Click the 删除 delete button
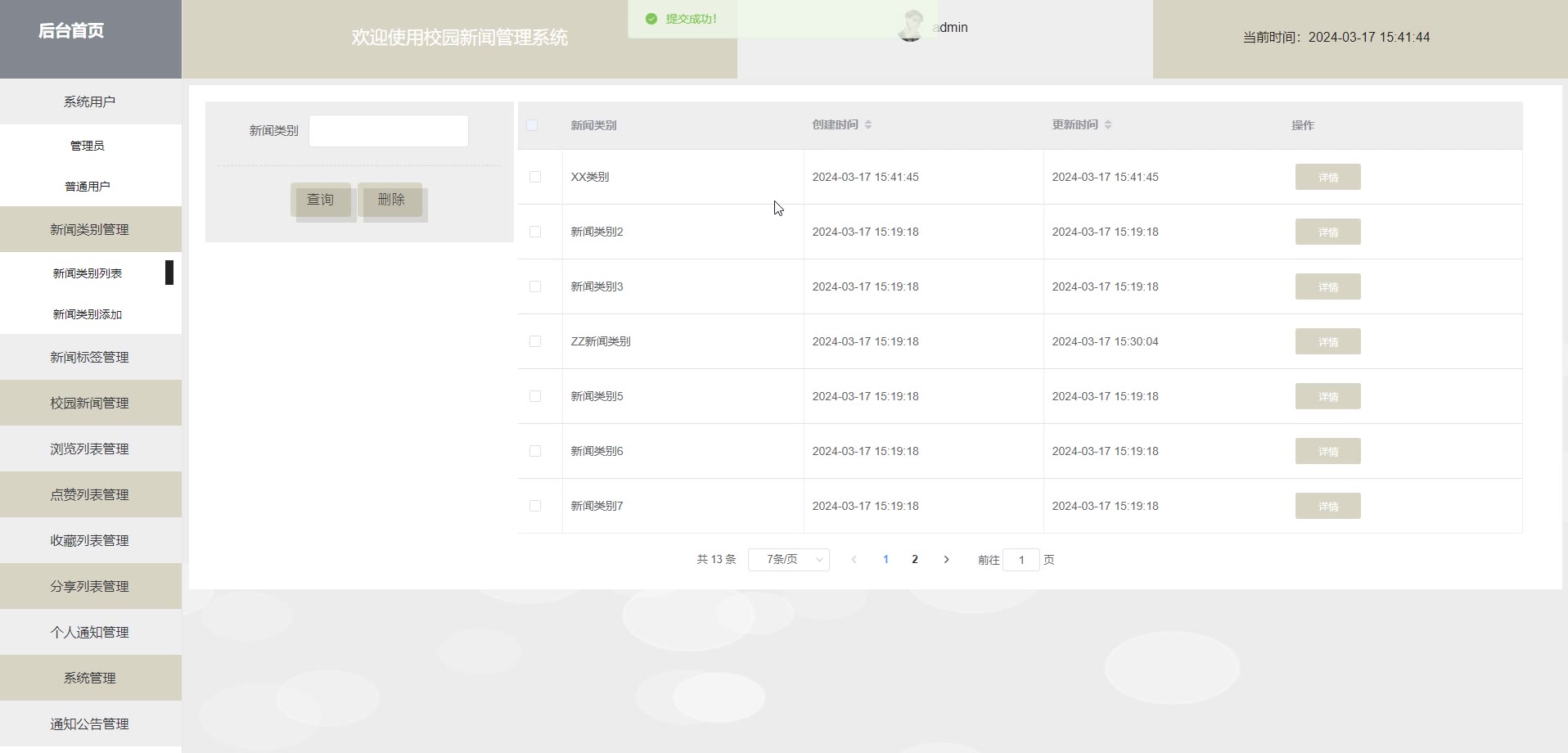Image resolution: width=1568 pixels, height=753 pixels. (391, 200)
